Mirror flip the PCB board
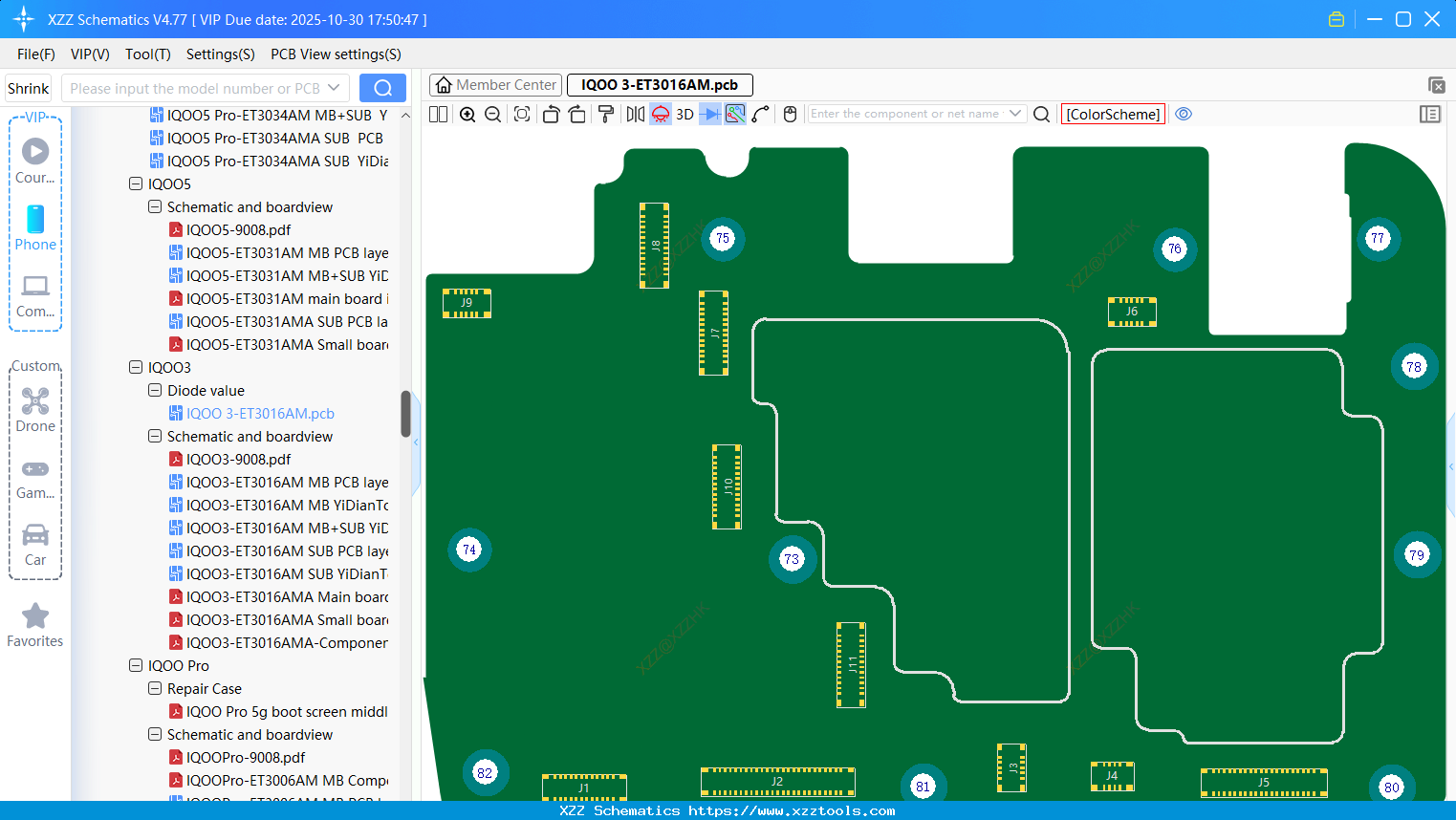Image resolution: width=1456 pixels, height=820 pixels. point(636,115)
